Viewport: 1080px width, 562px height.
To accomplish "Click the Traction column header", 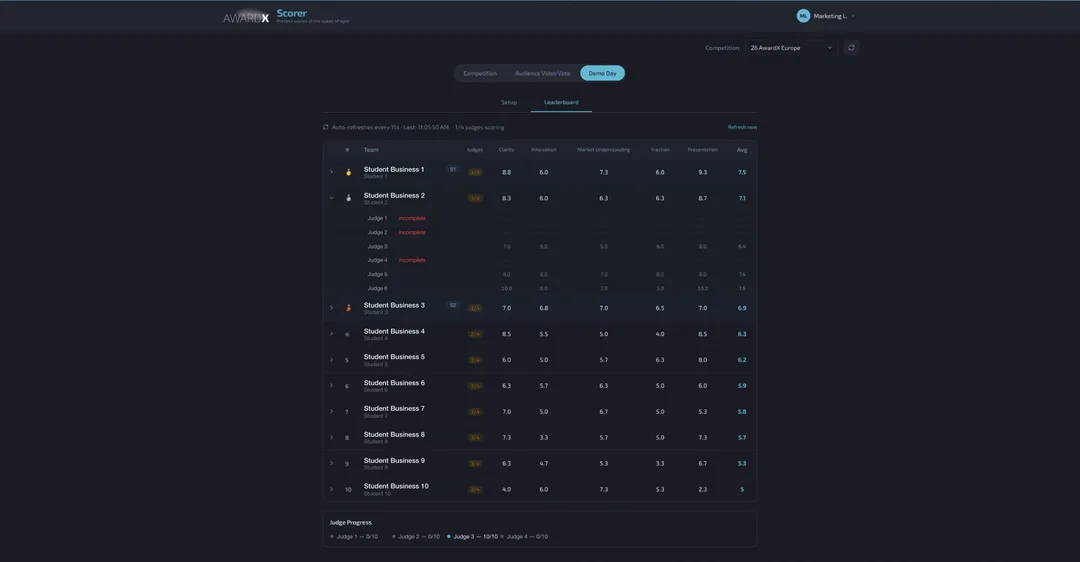I will point(660,149).
